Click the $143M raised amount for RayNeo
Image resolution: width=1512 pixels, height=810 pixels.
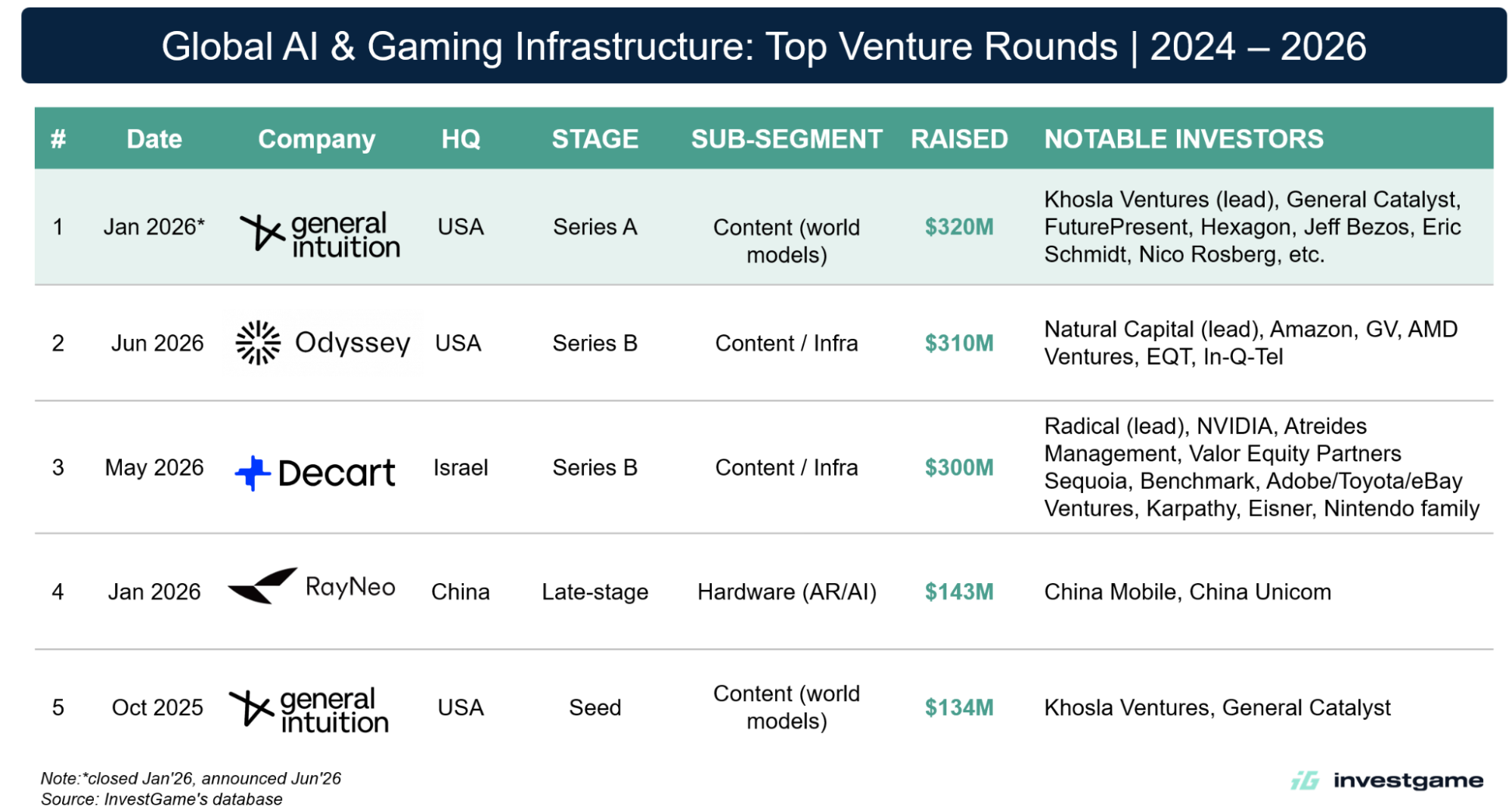[x=959, y=591]
